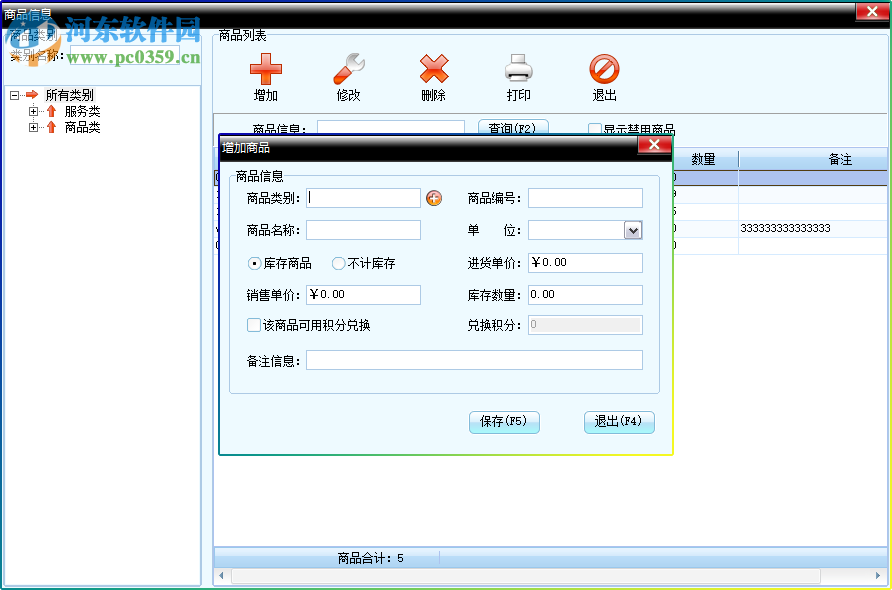This screenshot has height=590, width=892.
Task: Click the horizontal scrollbar's left arrow
Action: point(220,575)
